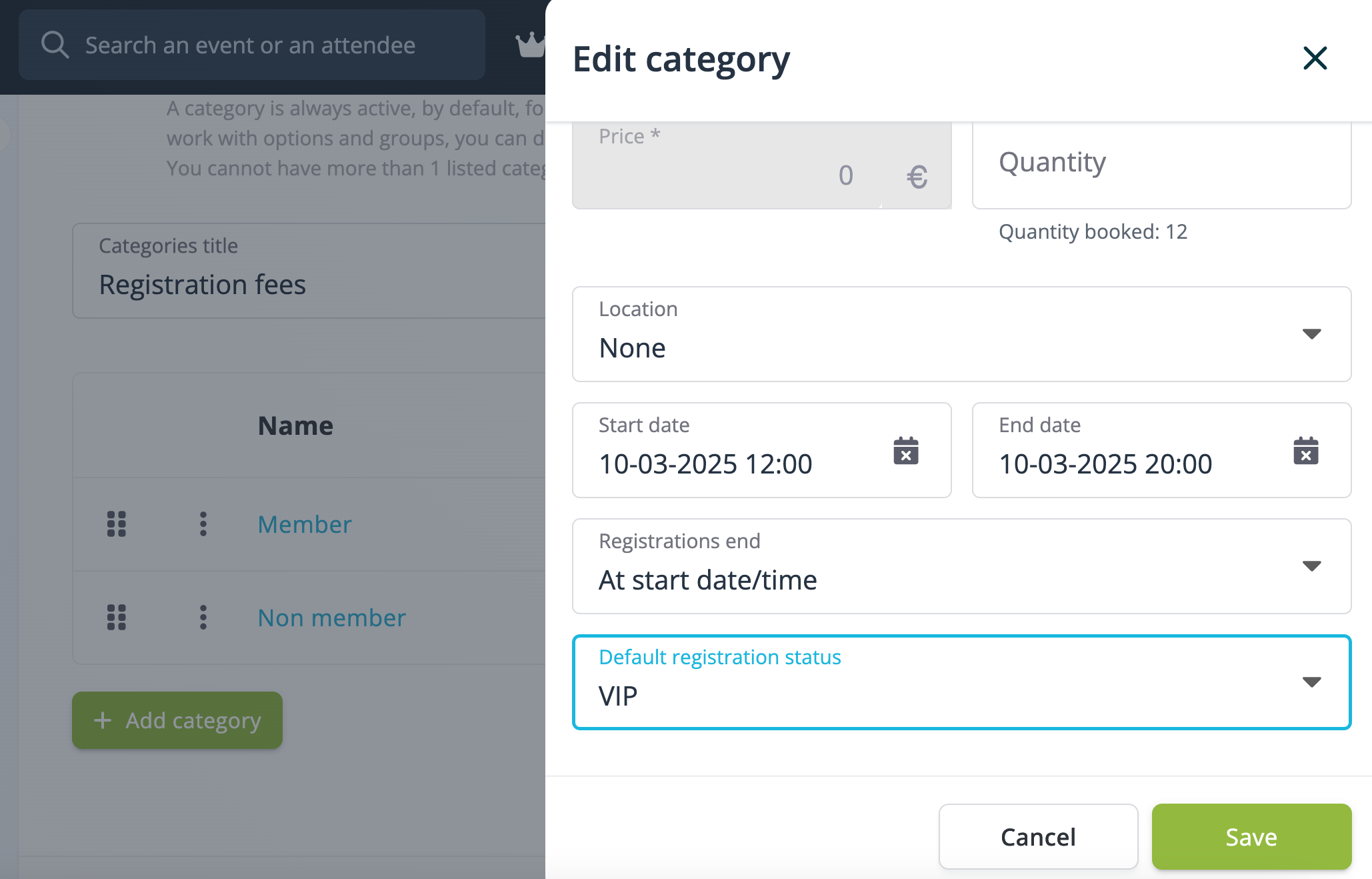
Task: Click the Price input field
Action: tap(761, 165)
